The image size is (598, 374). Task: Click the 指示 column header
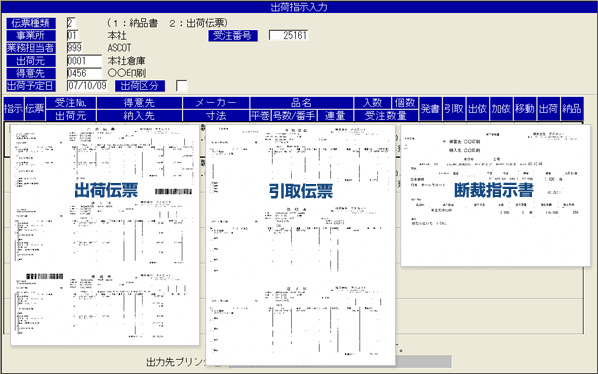(x=13, y=109)
